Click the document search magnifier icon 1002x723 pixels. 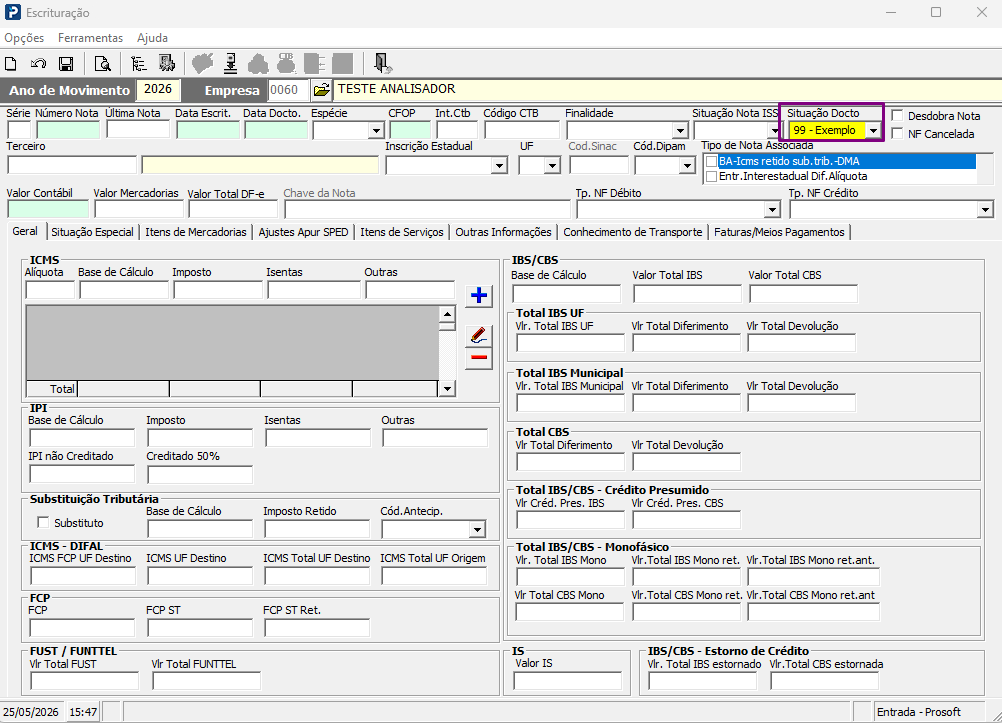tap(102, 63)
